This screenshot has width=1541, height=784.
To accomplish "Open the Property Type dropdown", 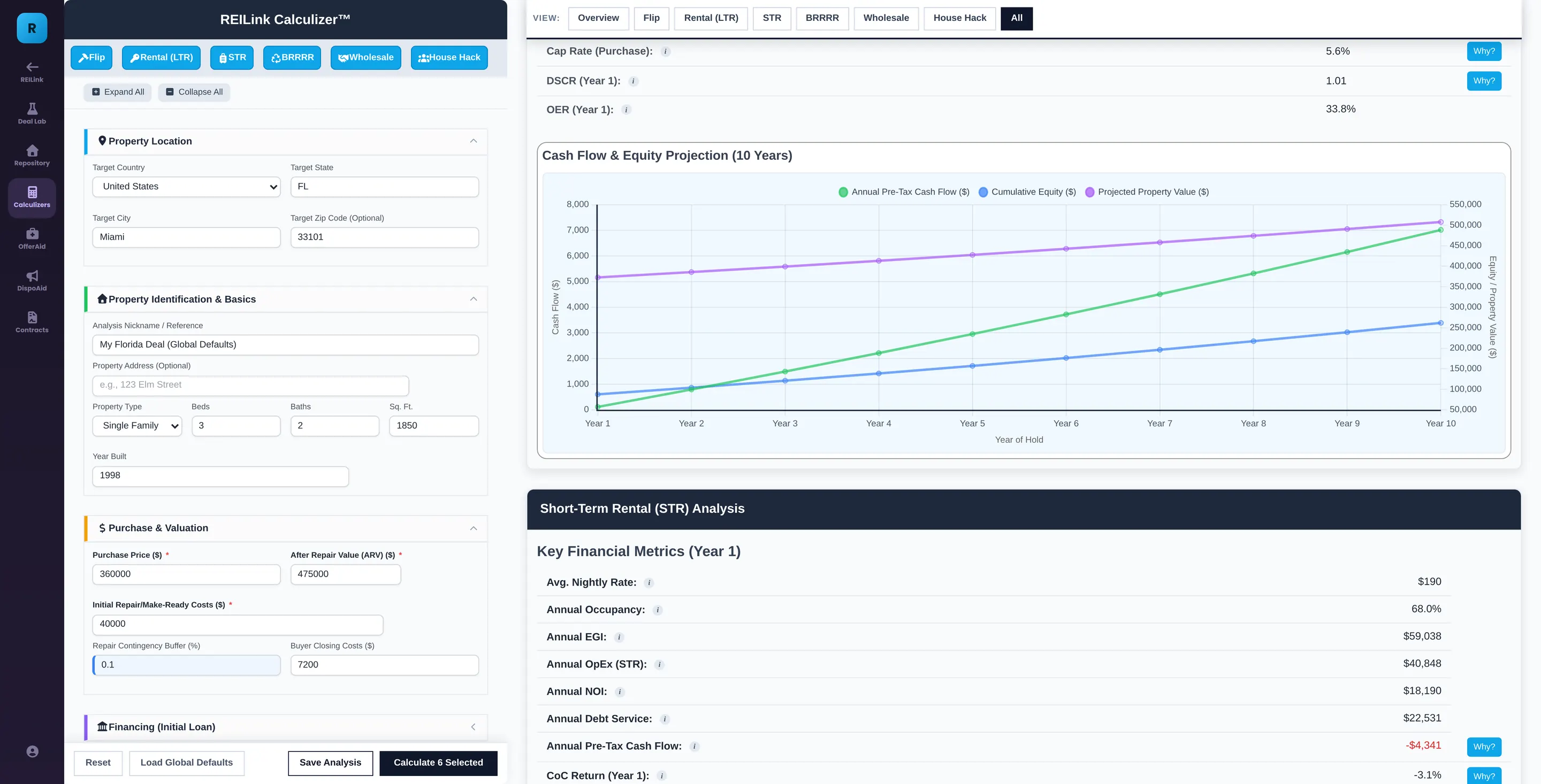I will pyautogui.click(x=137, y=426).
